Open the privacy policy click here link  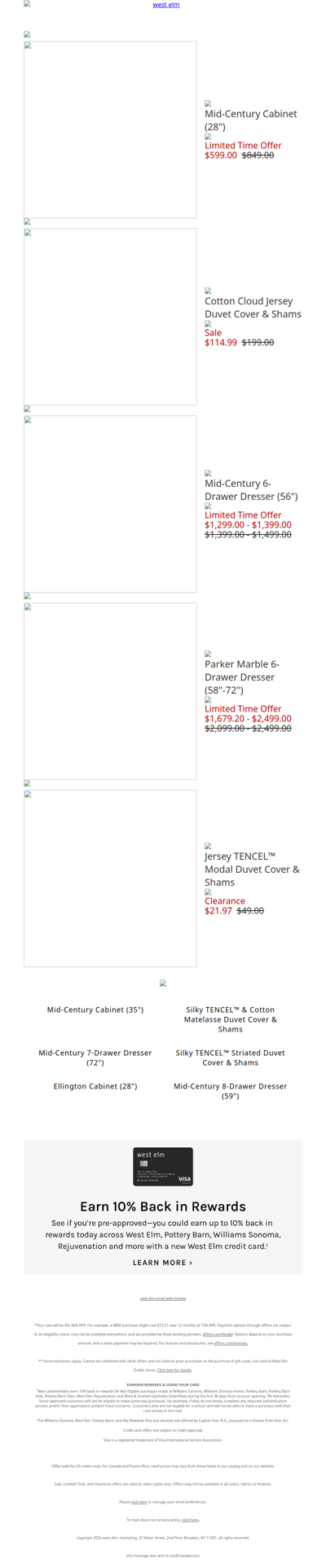(190, 1520)
